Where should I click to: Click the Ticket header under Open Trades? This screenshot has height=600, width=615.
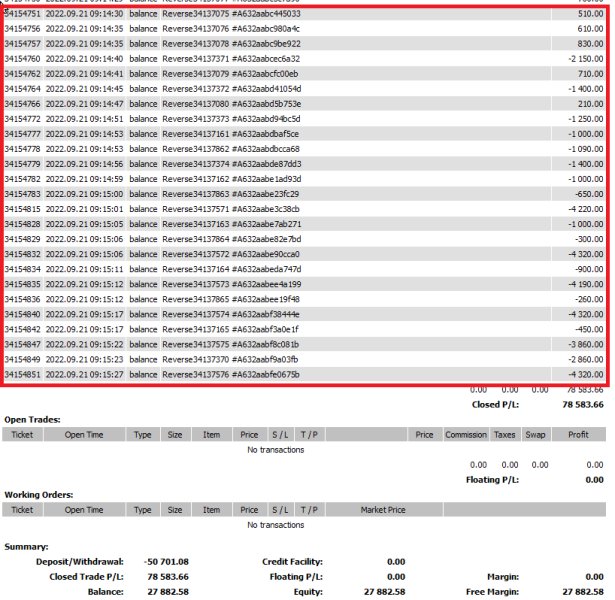click(22, 435)
